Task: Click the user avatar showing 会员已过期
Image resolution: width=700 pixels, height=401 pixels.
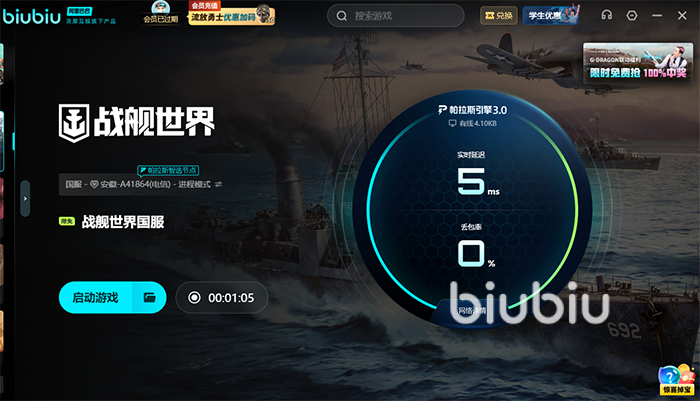Action: coord(161,12)
